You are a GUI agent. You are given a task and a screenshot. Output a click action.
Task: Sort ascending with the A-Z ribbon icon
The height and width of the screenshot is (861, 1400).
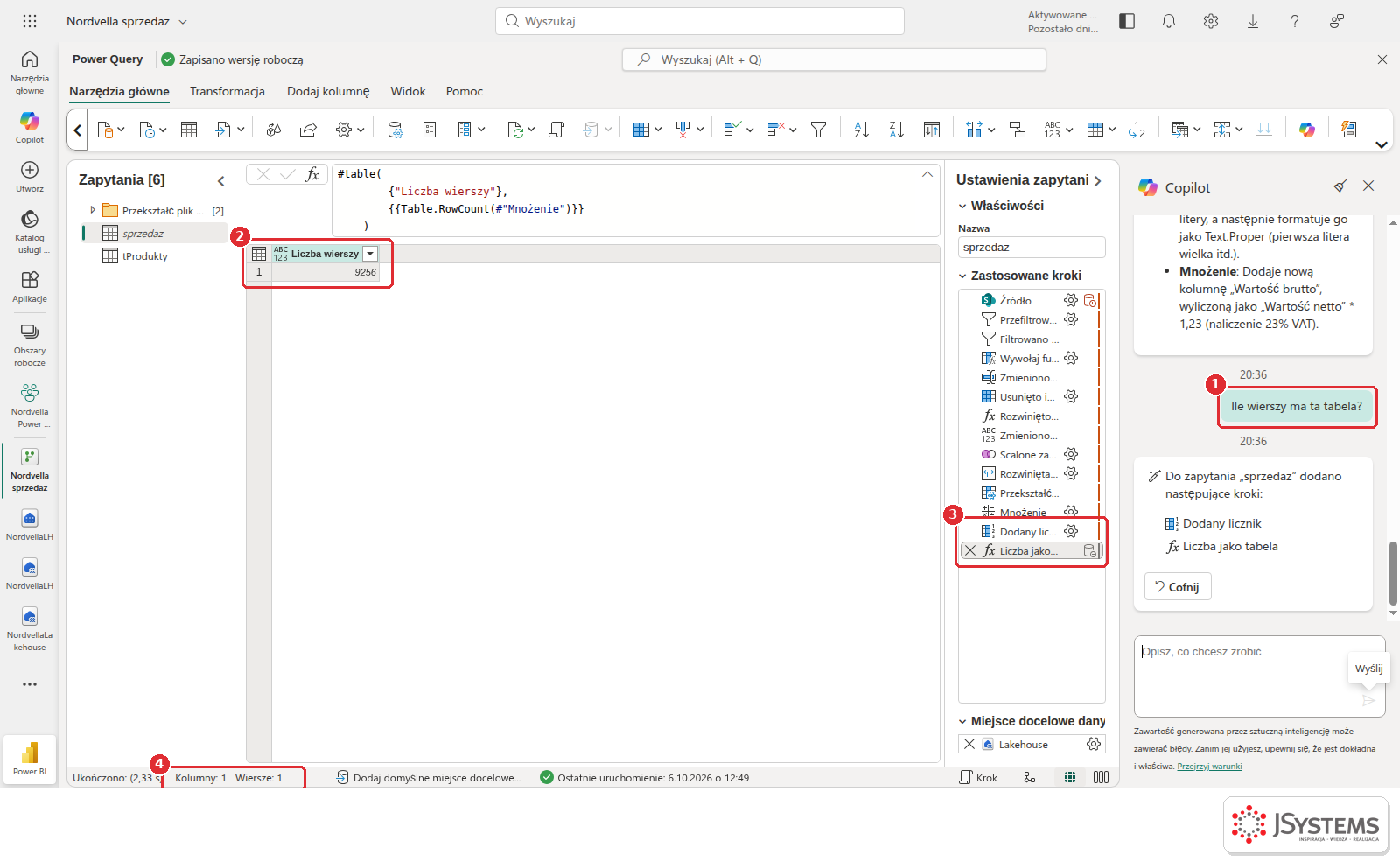point(861,129)
